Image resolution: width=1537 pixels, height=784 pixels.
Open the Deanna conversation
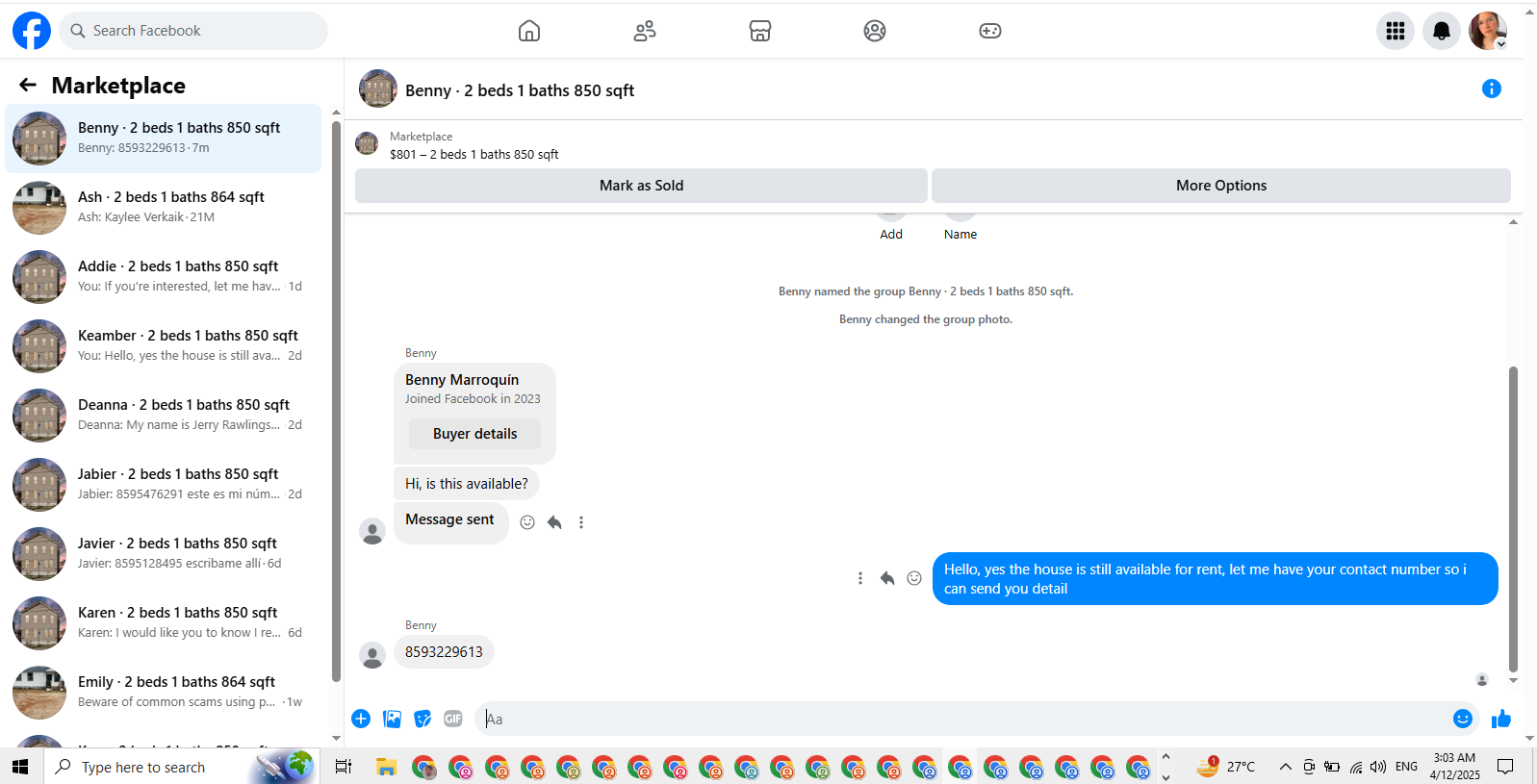click(x=164, y=416)
